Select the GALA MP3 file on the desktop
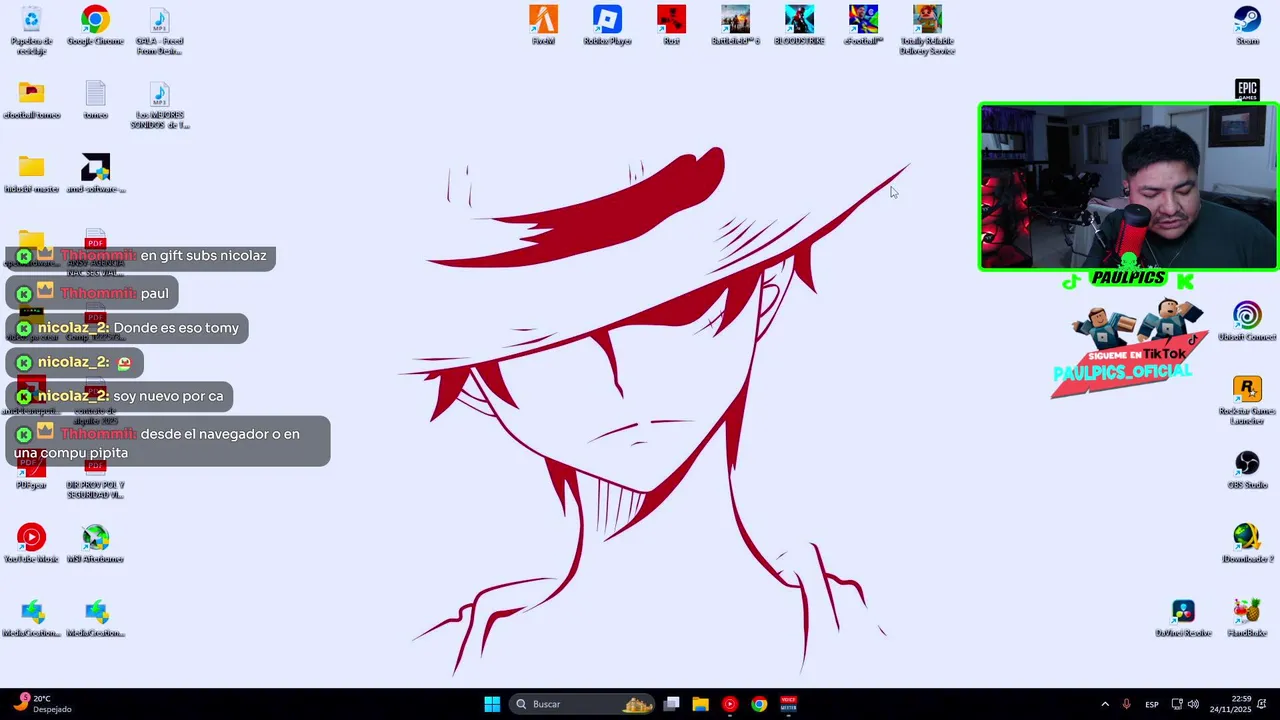 pos(159,30)
